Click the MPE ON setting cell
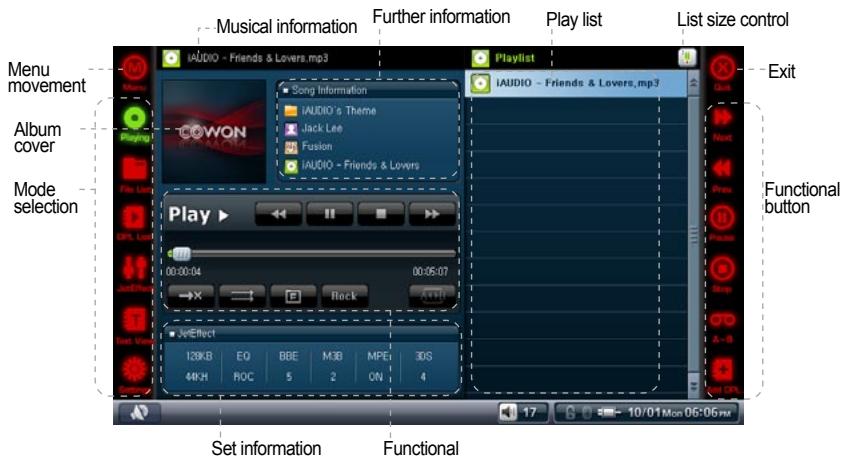 coord(377,367)
